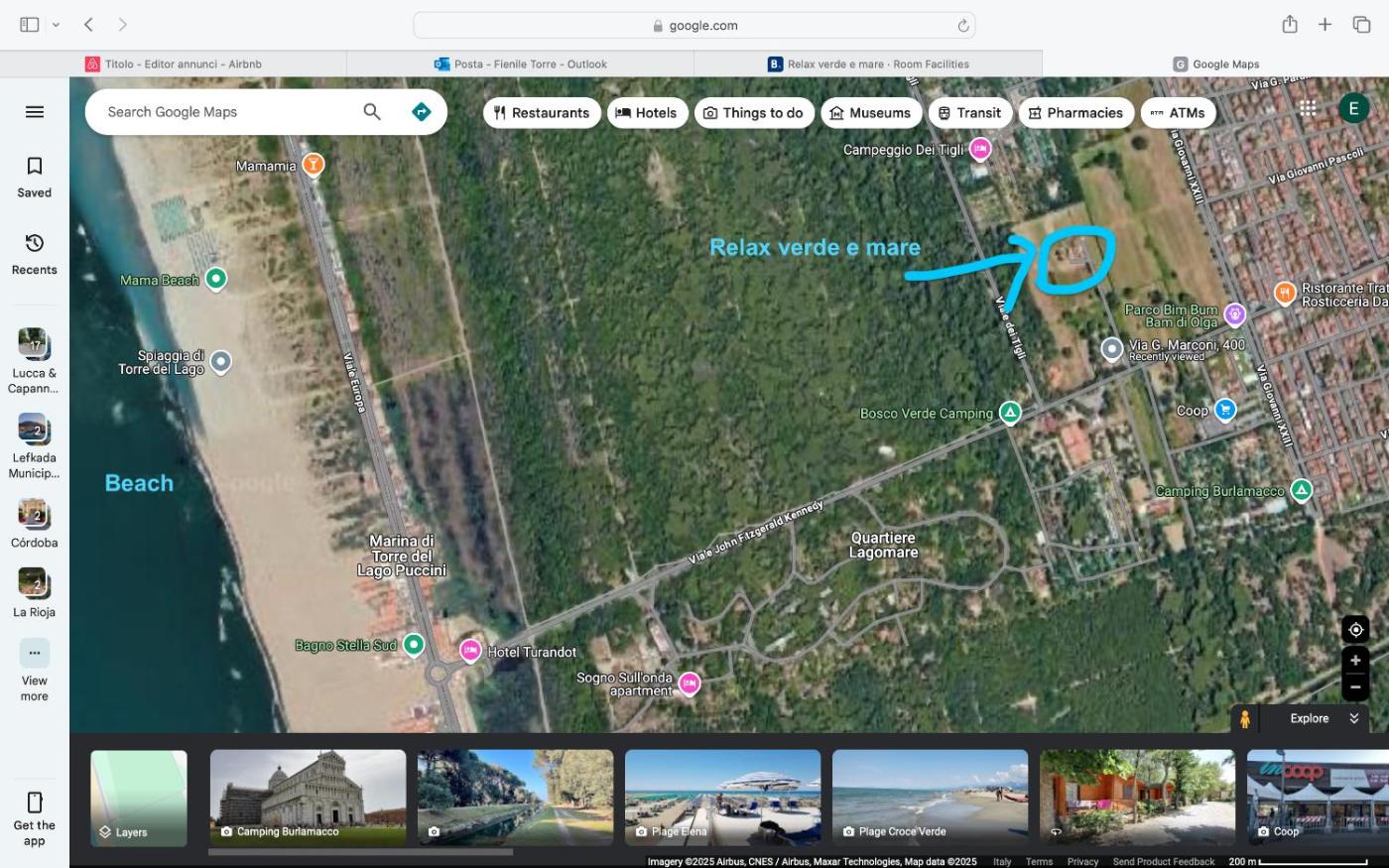Collapse the Explore photo strip
The image size is (1389, 868).
1353,718
